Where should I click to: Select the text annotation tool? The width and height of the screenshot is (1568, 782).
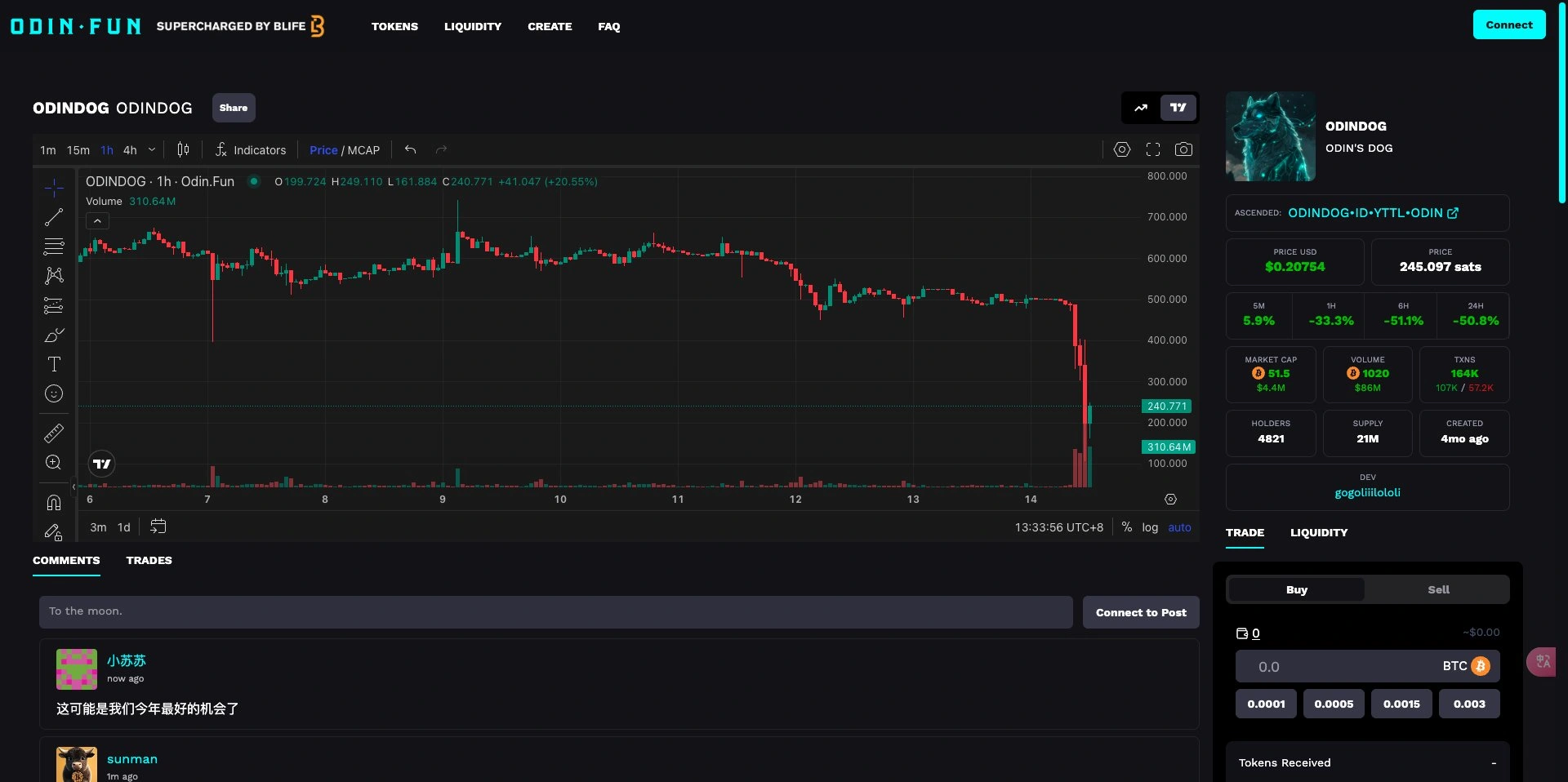54,364
